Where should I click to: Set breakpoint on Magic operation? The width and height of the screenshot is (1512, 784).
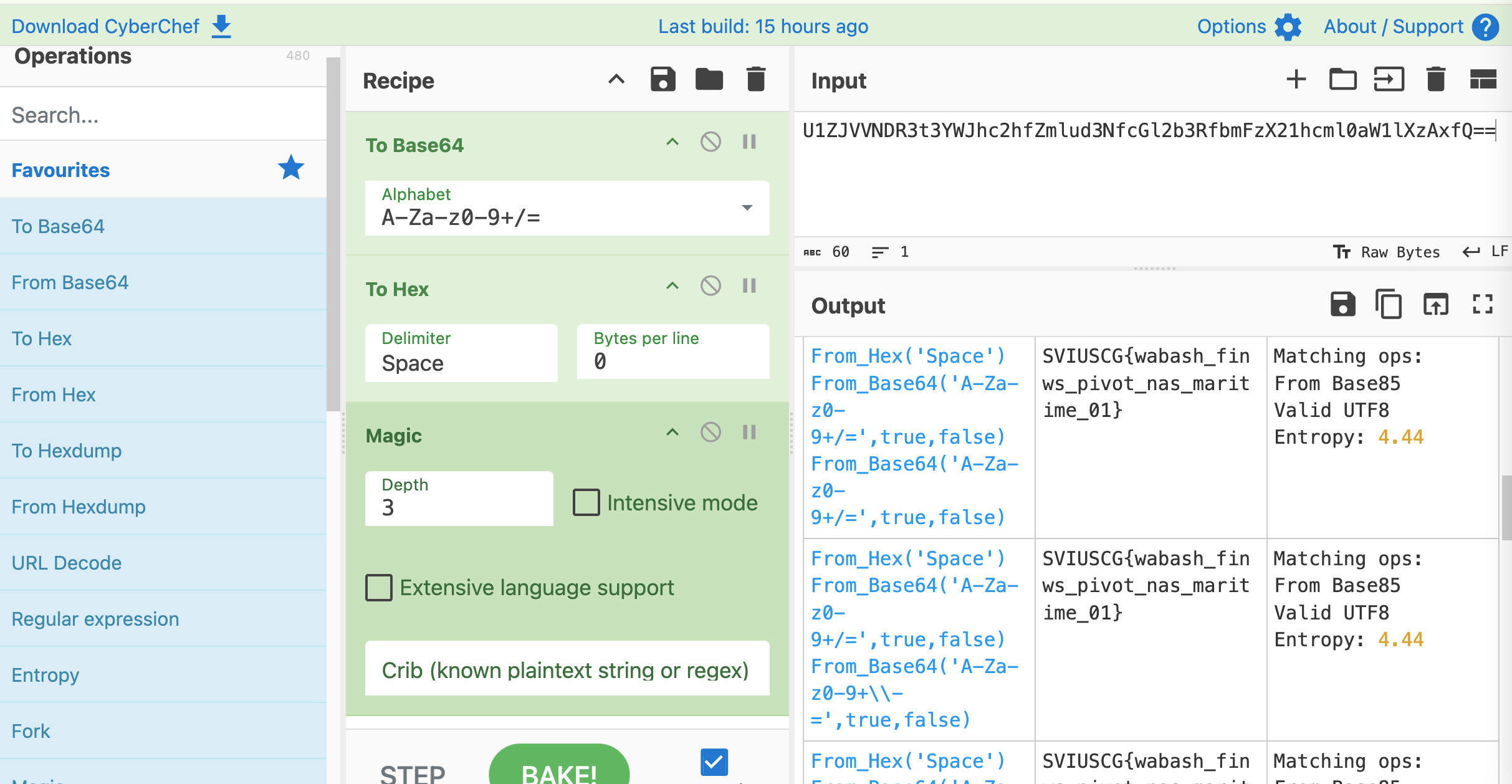coord(749,433)
